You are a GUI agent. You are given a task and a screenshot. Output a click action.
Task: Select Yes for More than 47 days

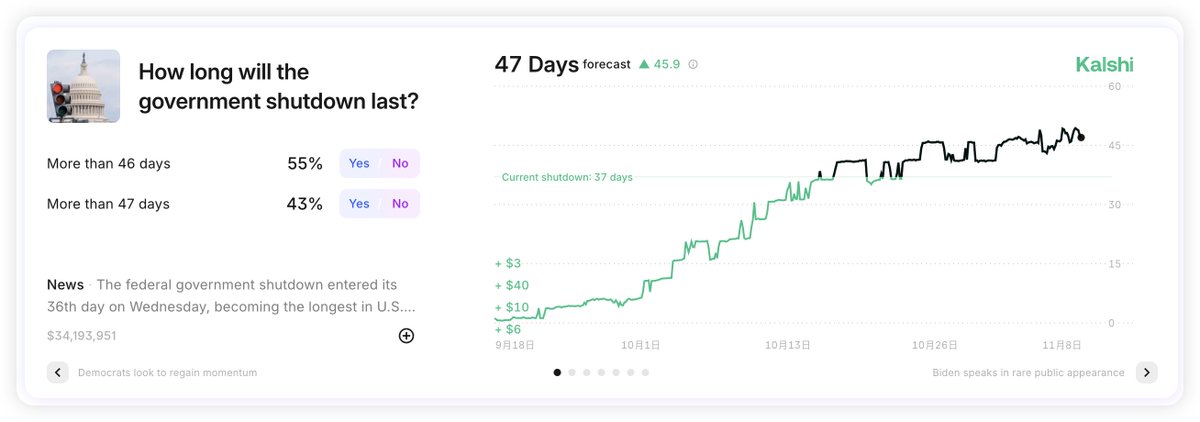[x=359, y=204]
